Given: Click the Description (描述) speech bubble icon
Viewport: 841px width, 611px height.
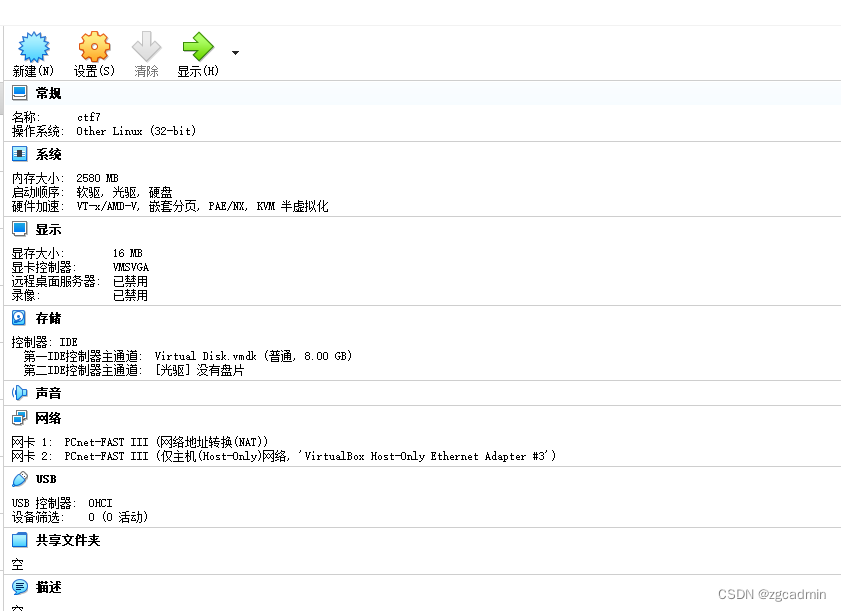Looking at the screenshot, I should 20,587.
